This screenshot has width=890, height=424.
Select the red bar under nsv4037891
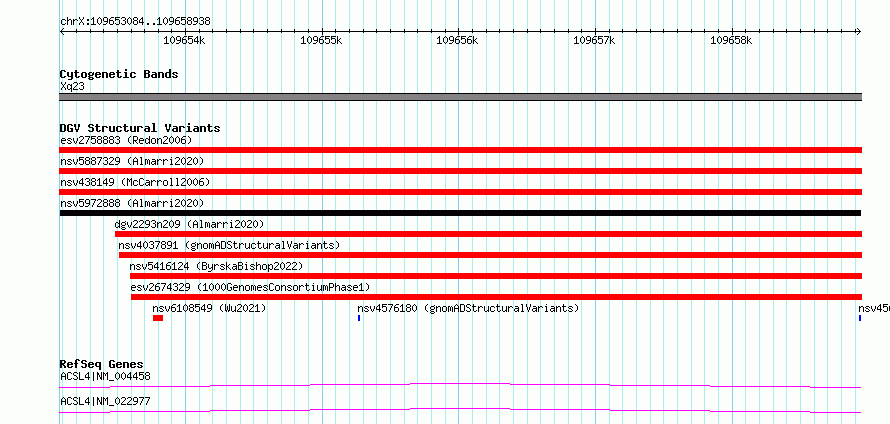point(490,255)
